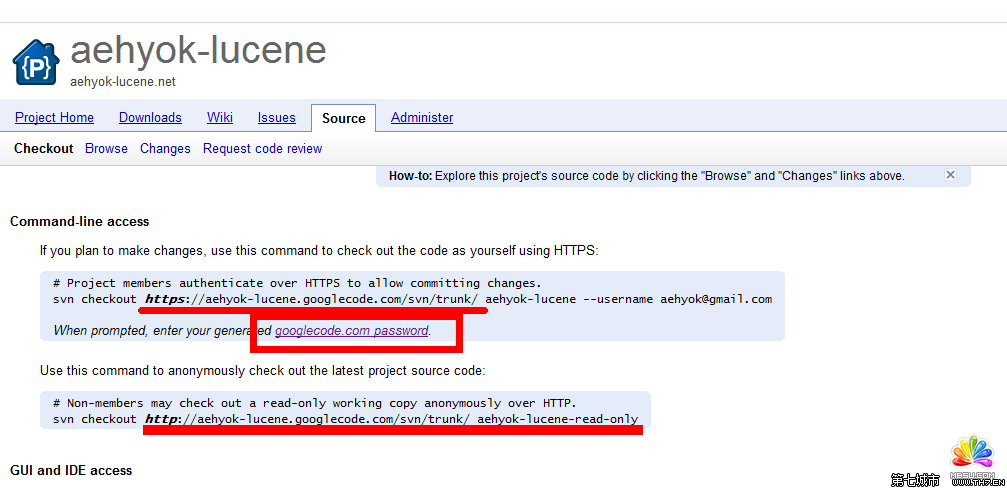Click Request code review link
The width and height of the screenshot is (1007, 489).
click(x=262, y=149)
